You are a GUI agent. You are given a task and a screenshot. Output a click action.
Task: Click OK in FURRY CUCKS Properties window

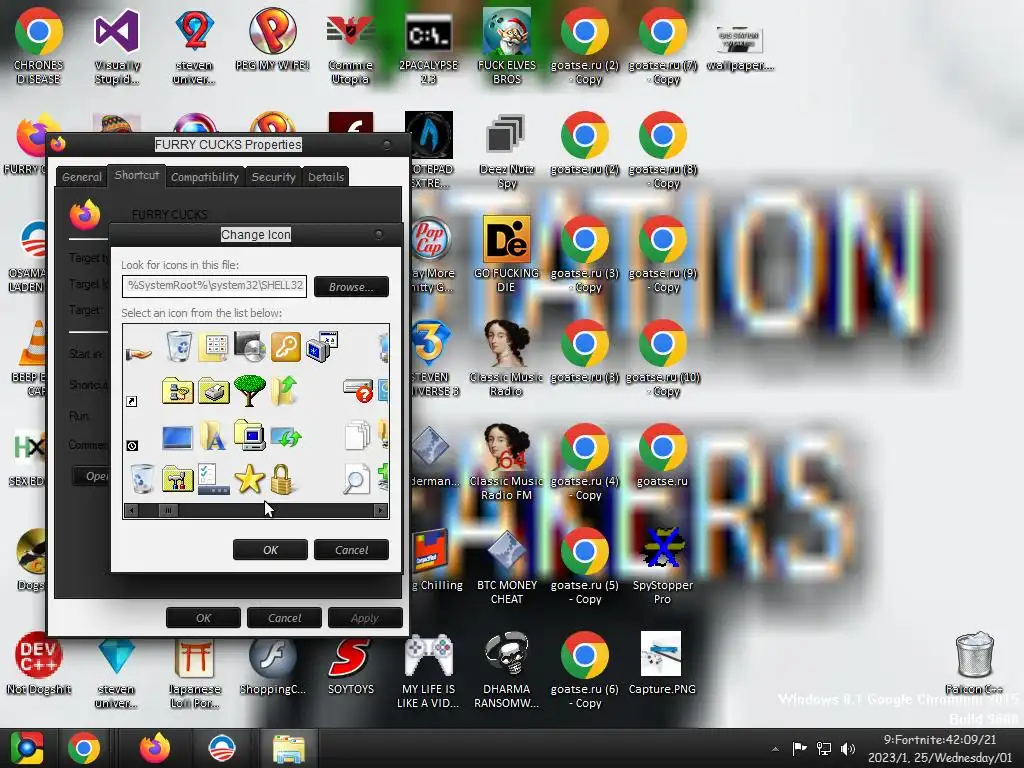(x=203, y=618)
